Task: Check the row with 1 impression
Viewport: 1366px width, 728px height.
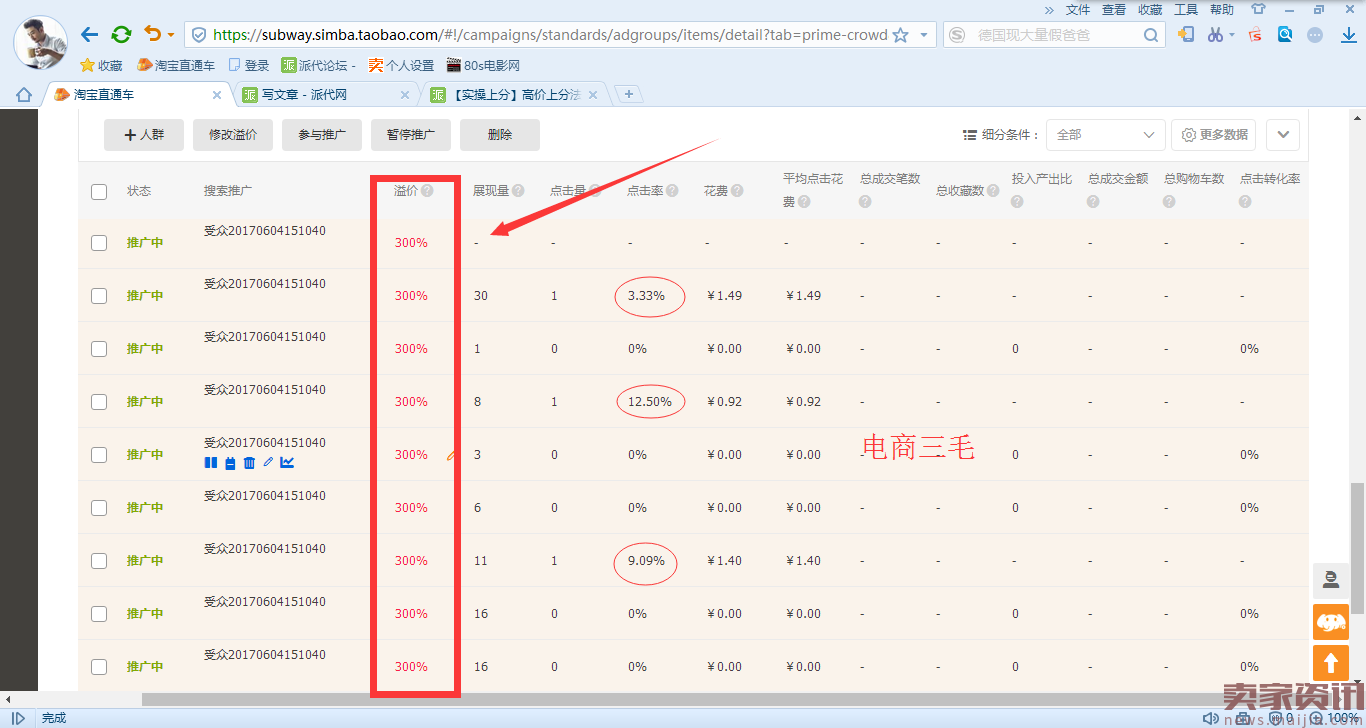Action: coord(99,349)
